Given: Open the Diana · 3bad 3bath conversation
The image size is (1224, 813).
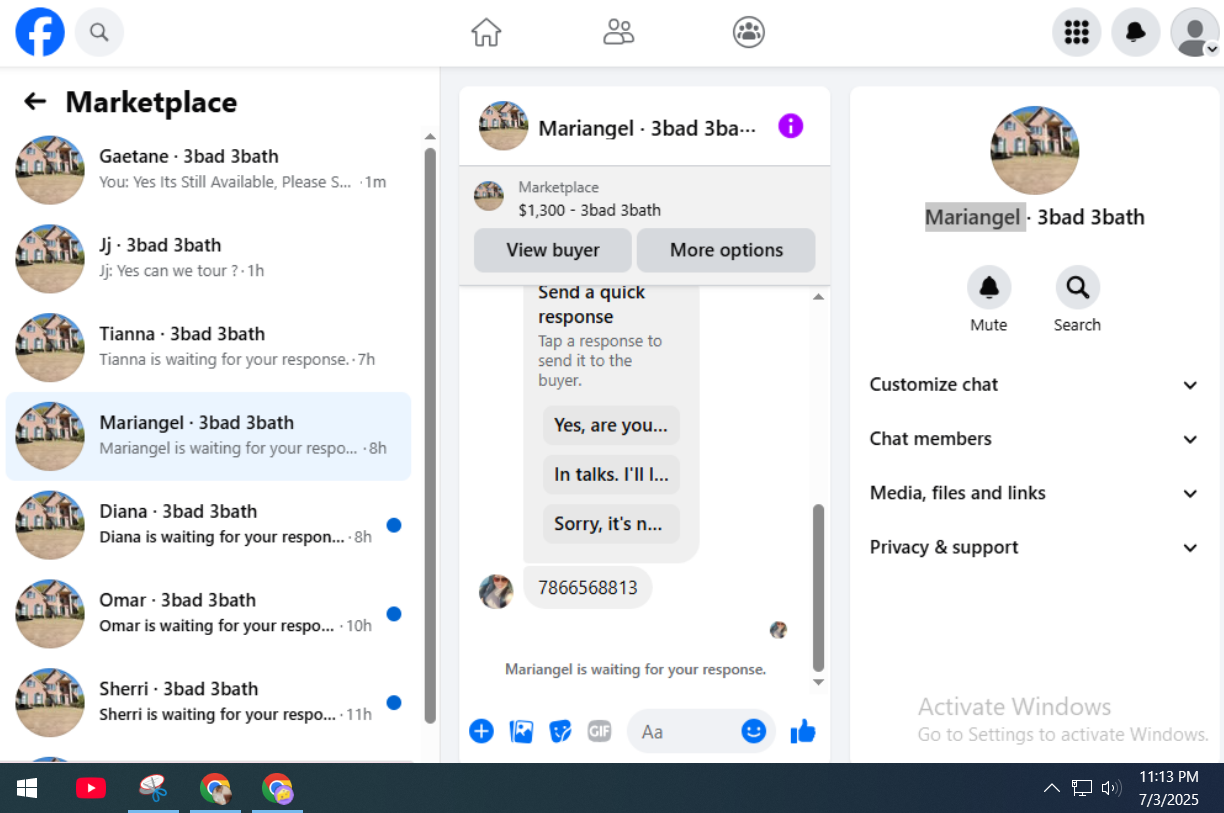Looking at the screenshot, I should [x=209, y=525].
